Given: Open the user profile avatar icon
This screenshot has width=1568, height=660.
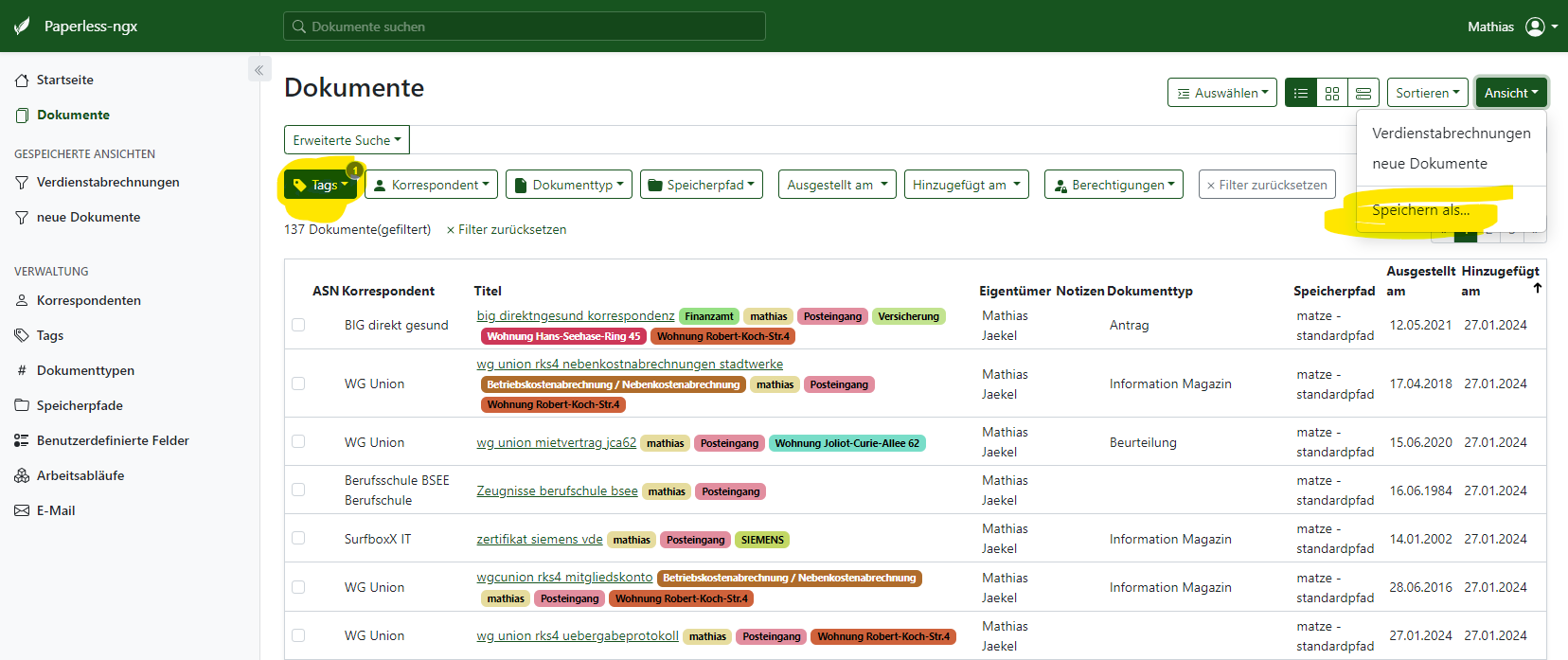Looking at the screenshot, I should [x=1535, y=27].
